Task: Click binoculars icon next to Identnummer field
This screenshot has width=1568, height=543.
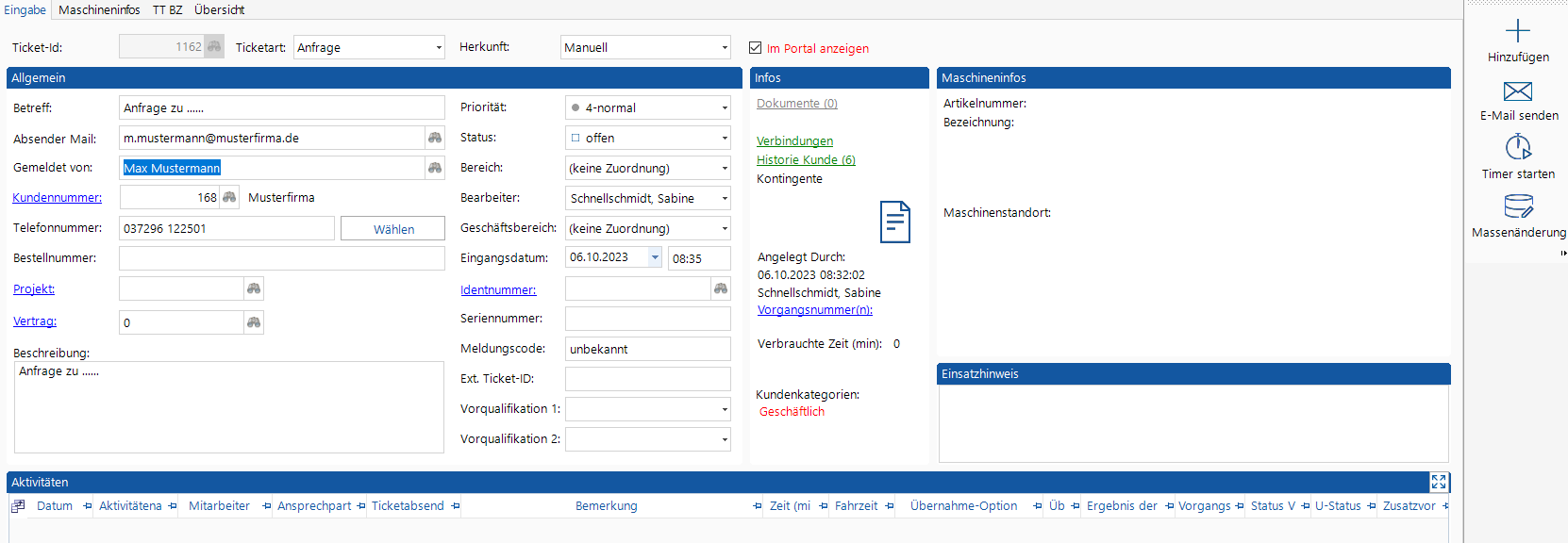Action: coord(721,288)
